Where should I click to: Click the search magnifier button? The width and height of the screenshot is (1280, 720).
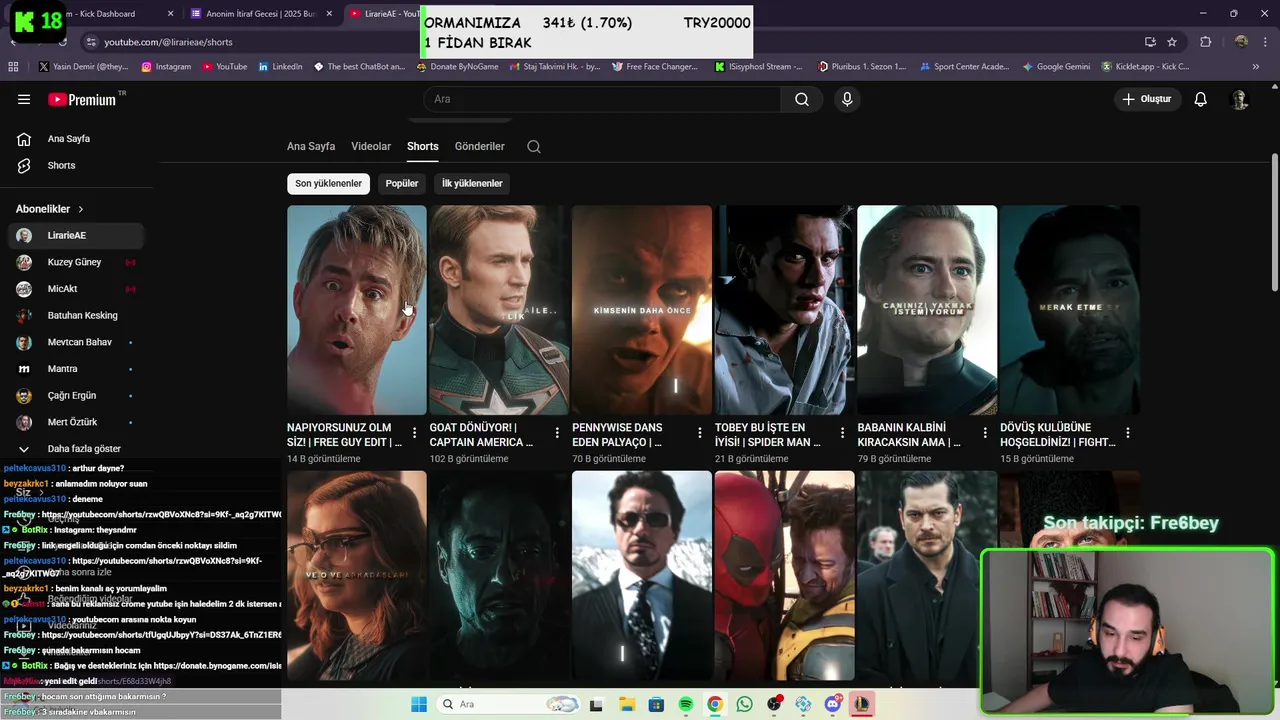coord(802,99)
